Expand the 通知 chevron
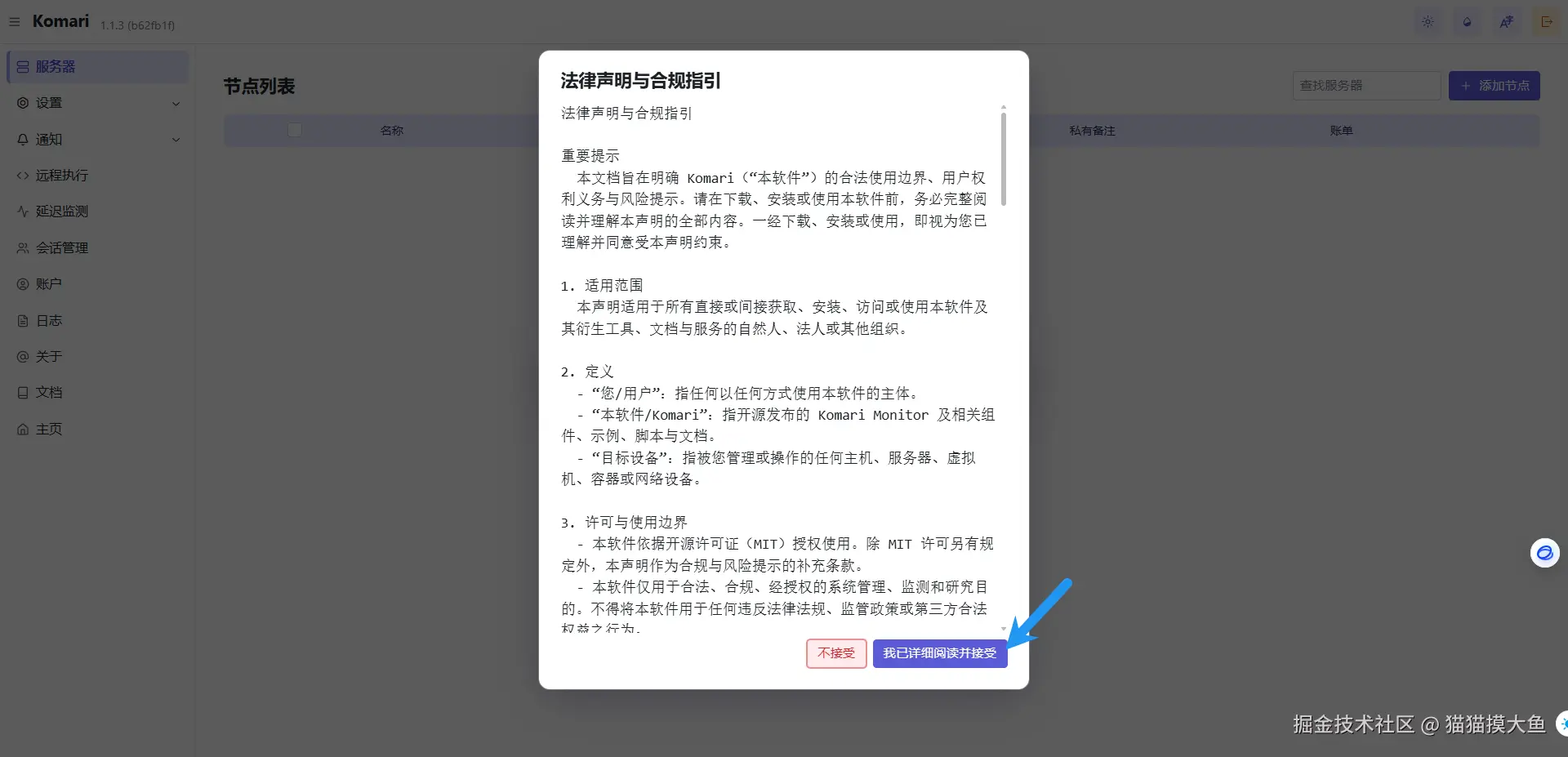 [x=176, y=140]
